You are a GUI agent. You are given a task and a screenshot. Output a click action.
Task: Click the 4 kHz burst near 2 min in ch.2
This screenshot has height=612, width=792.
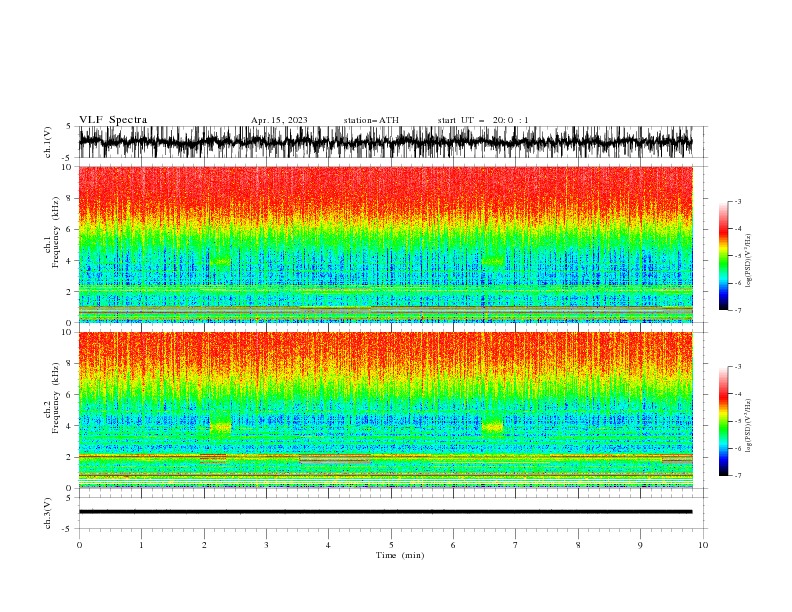click(x=221, y=427)
